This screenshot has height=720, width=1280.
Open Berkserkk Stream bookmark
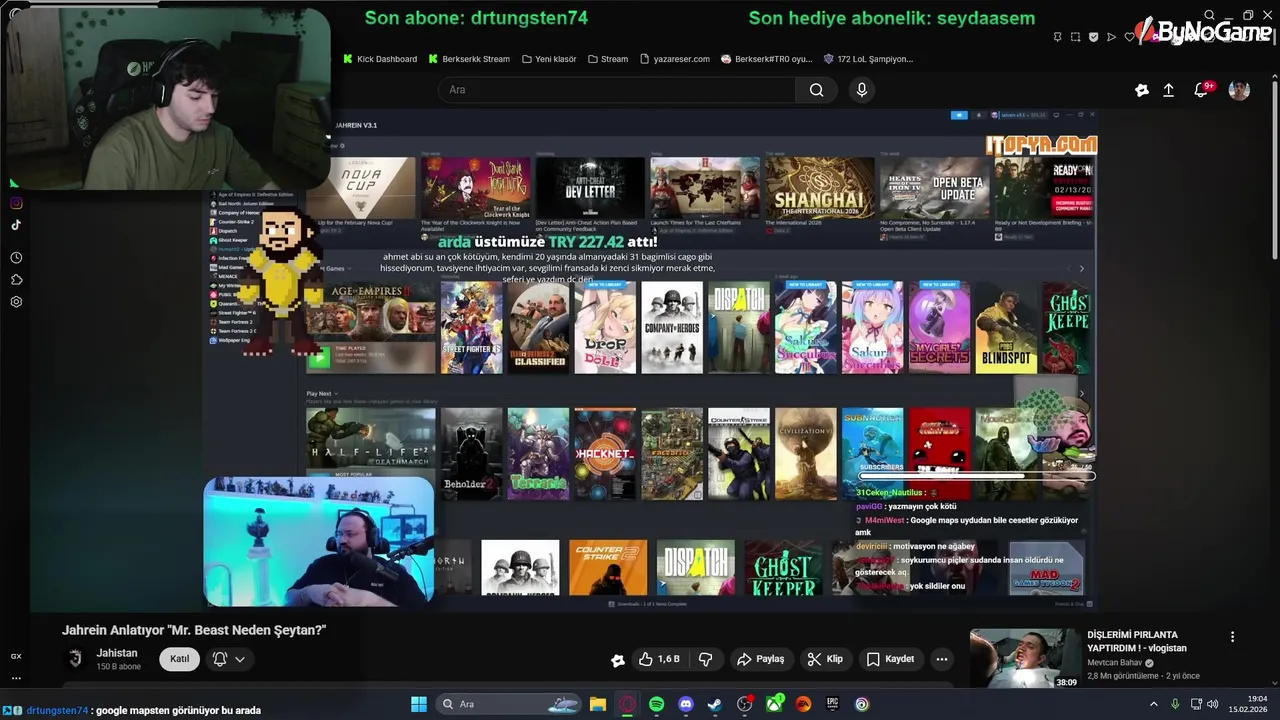[x=469, y=59]
